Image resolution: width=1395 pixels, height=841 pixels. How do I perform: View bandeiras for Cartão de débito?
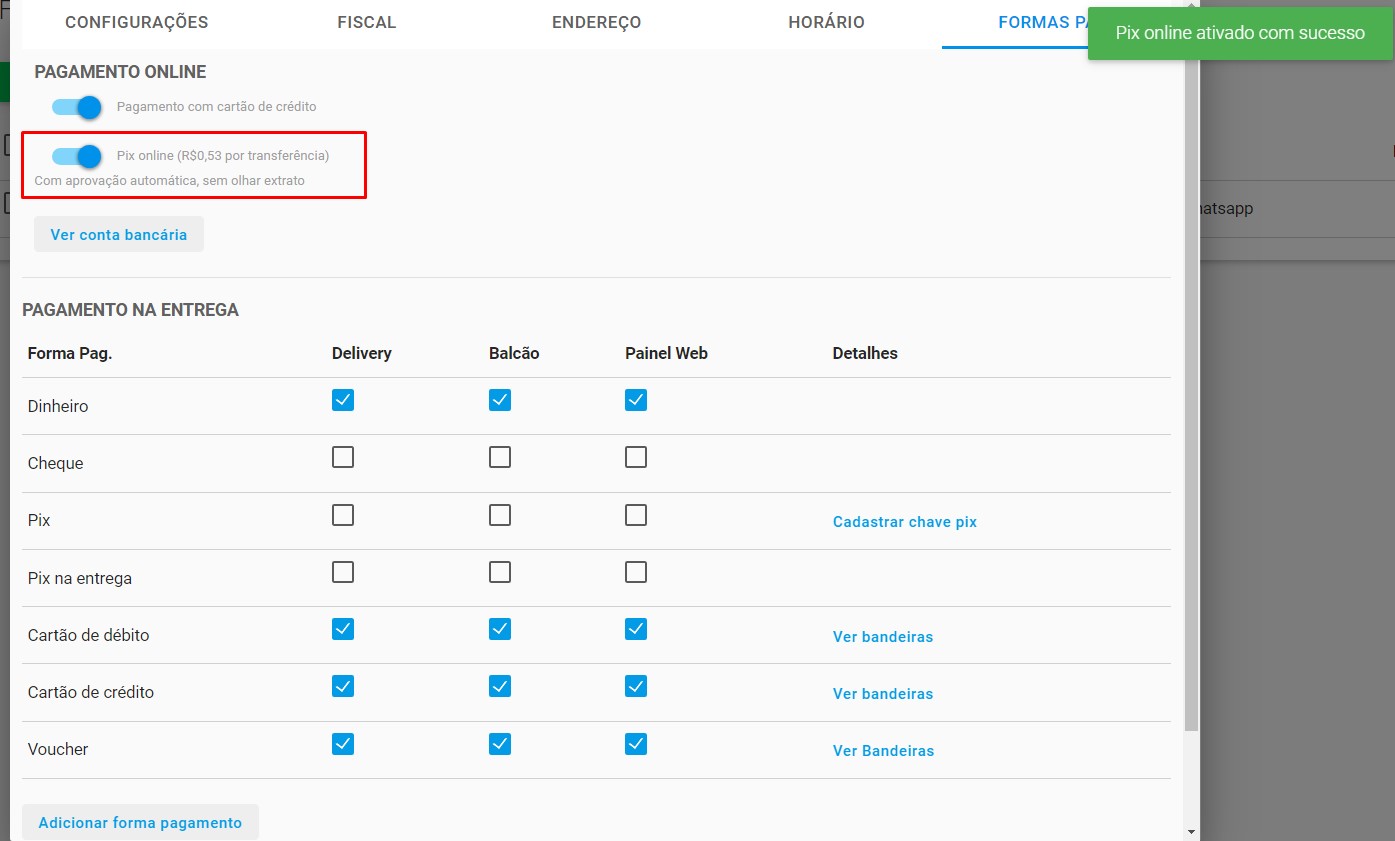882,637
